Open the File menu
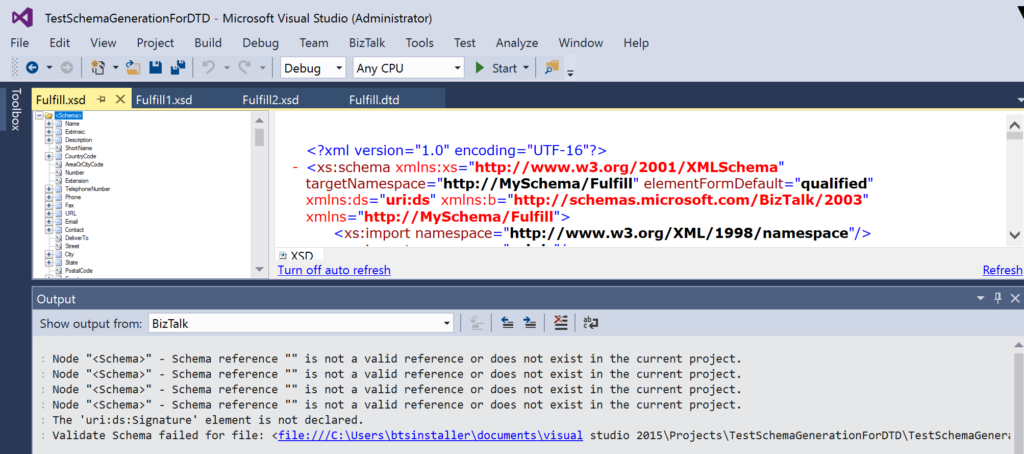Image resolution: width=1024 pixels, height=454 pixels. click(20, 43)
